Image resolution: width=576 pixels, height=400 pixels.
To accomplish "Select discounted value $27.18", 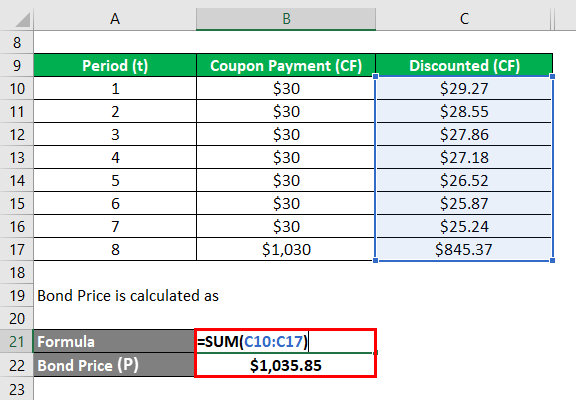I will tap(464, 158).
